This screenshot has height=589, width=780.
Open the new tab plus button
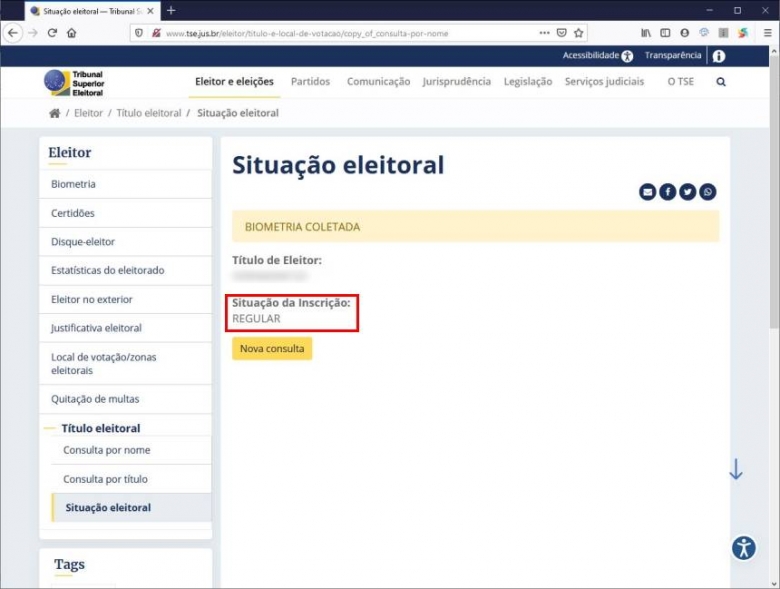171,10
